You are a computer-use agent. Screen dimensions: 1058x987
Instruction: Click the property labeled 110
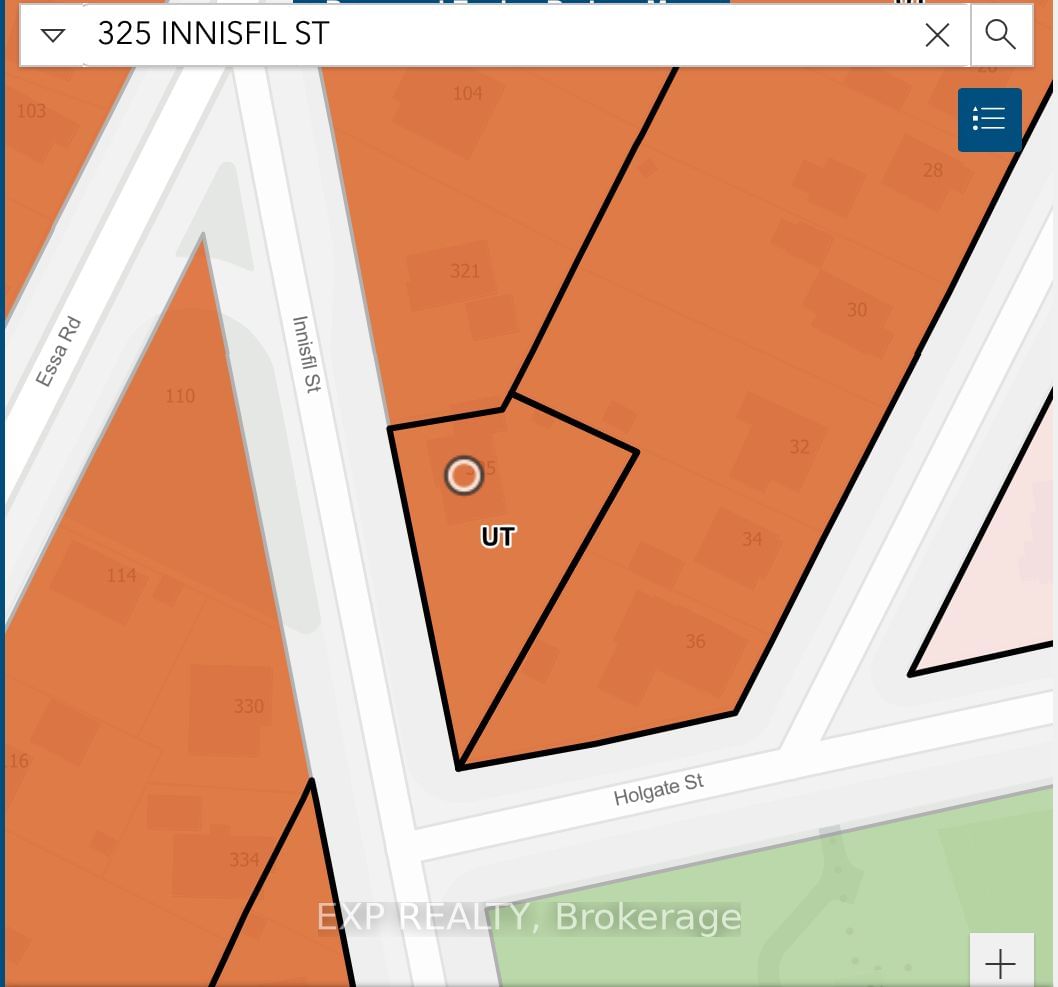coord(180,396)
